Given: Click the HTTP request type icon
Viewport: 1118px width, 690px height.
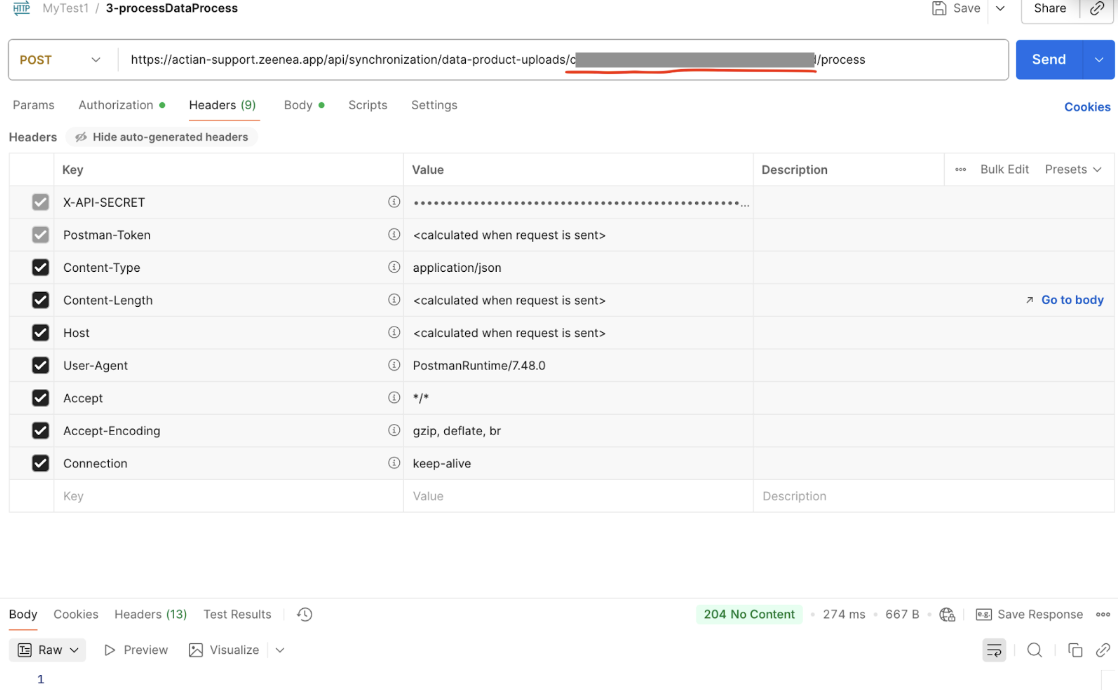Looking at the screenshot, I should coord(21,8).
